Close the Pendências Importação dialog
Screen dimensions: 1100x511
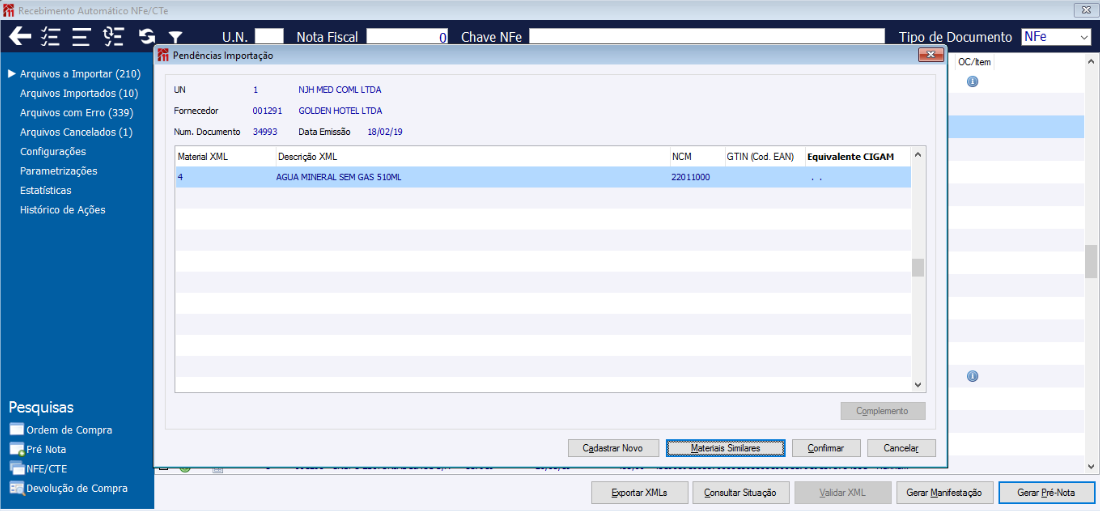(931, 55)
